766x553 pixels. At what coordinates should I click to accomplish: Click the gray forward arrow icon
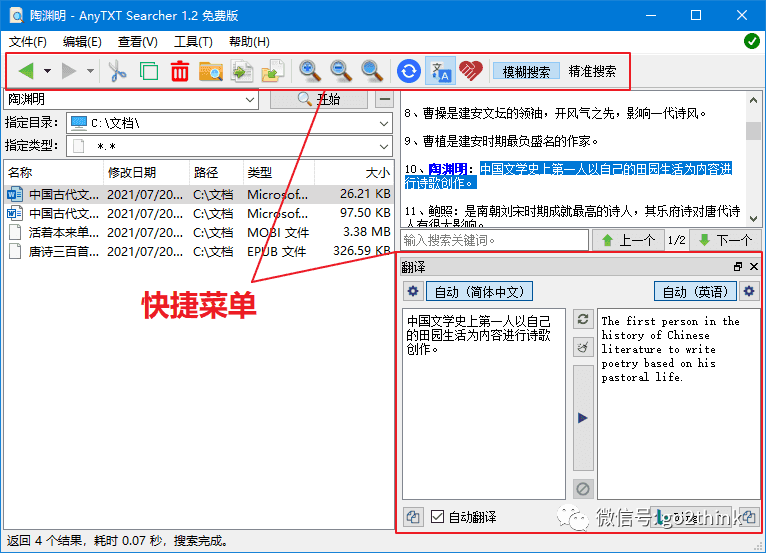point(69,71)
